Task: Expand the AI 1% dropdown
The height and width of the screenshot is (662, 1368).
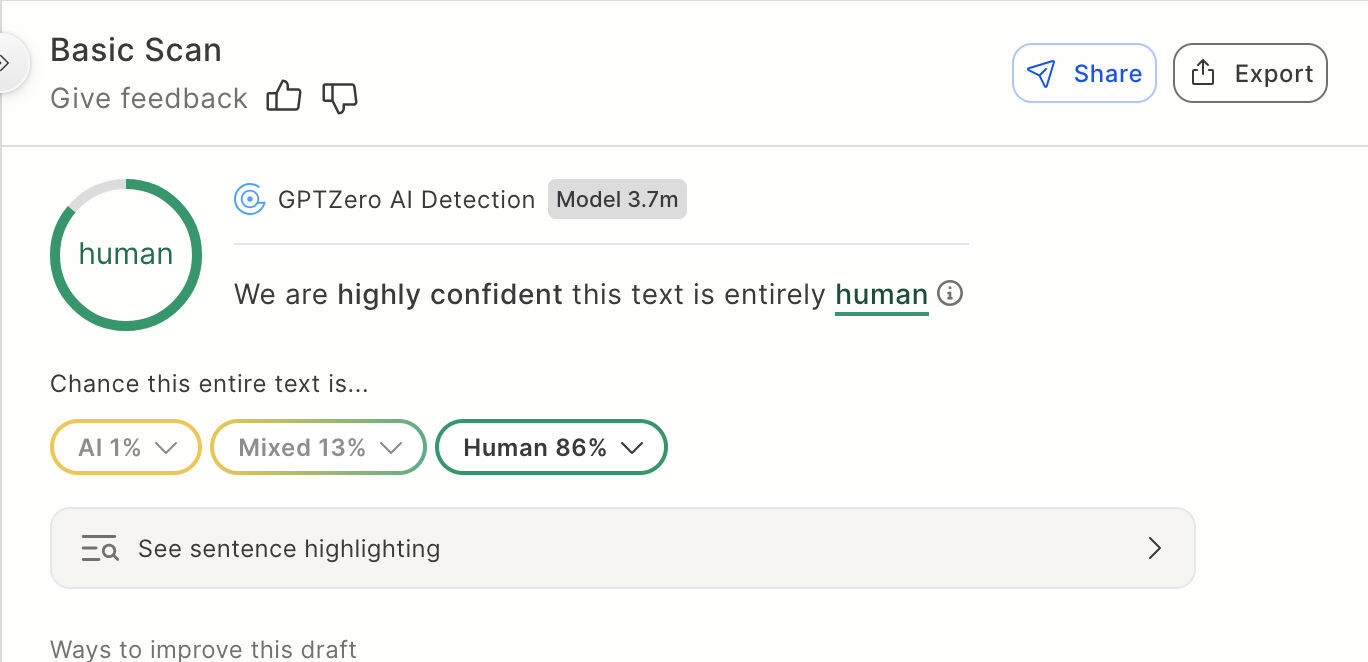Action: click(x=126, y=447)
